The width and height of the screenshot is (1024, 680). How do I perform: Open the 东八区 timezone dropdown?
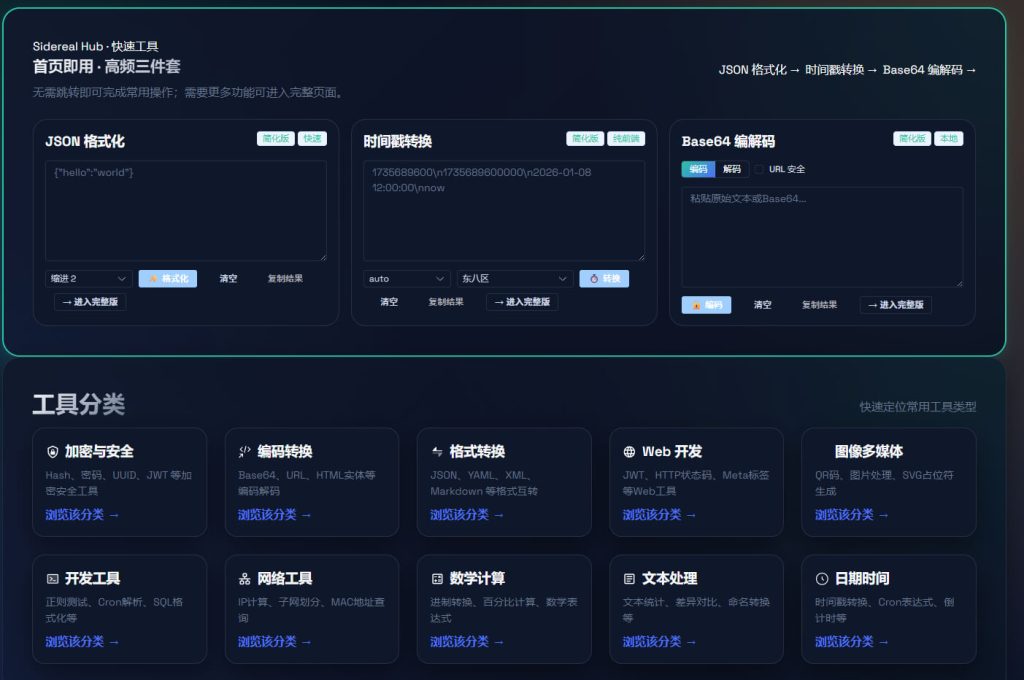(515, 279)
